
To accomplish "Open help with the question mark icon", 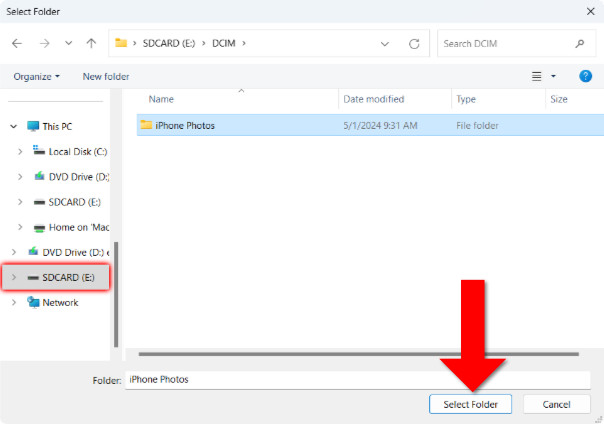I will pyautogui.click(x=586, y=76).
